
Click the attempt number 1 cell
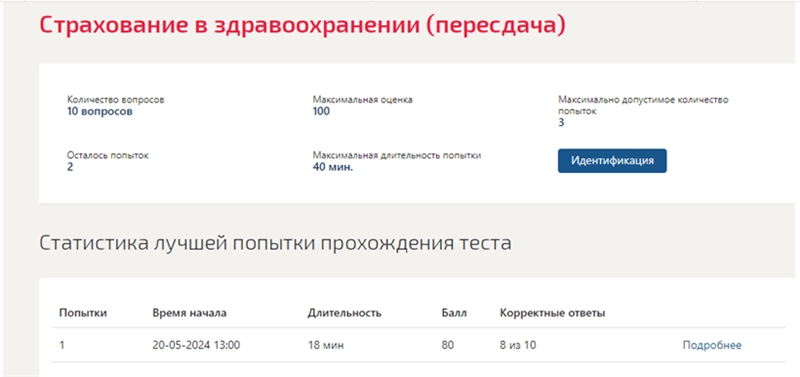(x=62, y=345)
